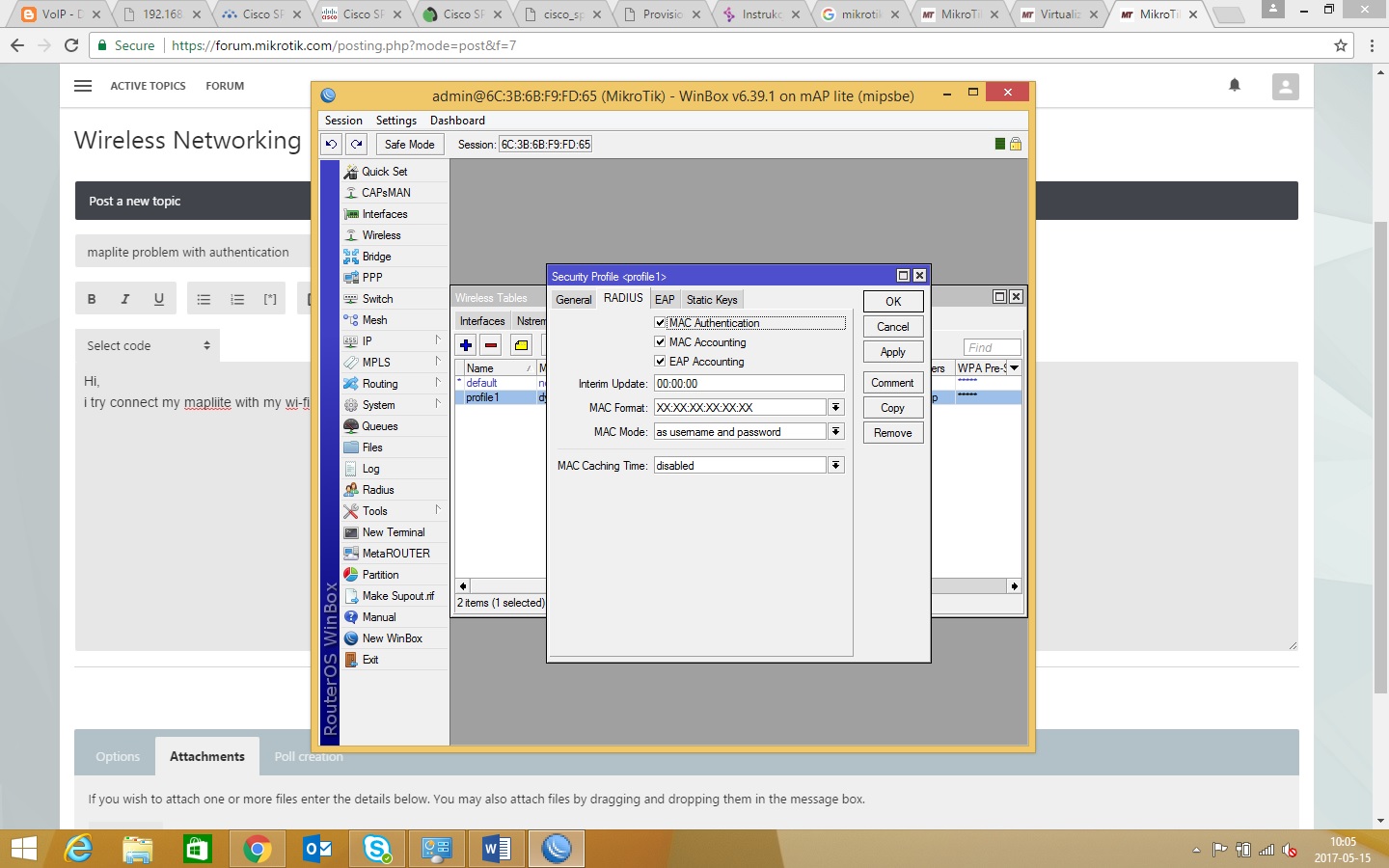Viewport: 1389px width, 868px height.
Task: Open the Settings menu in WinBox
Action: [395, 121]
